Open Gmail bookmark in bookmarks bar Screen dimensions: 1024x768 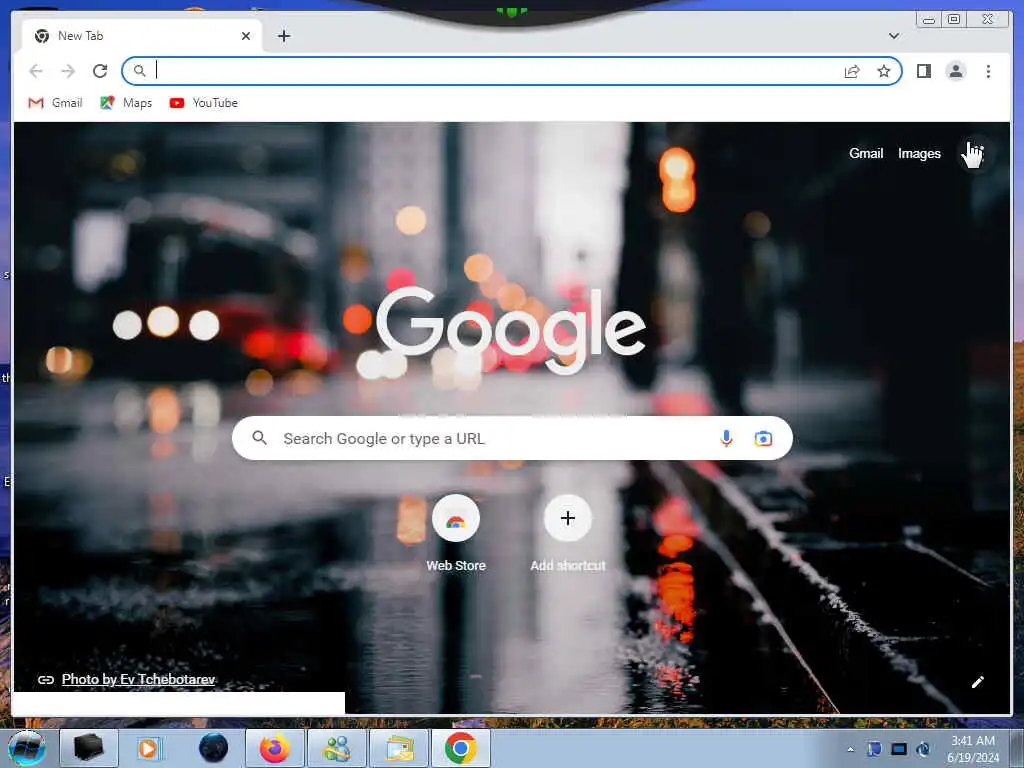click(x=56, y=103)
